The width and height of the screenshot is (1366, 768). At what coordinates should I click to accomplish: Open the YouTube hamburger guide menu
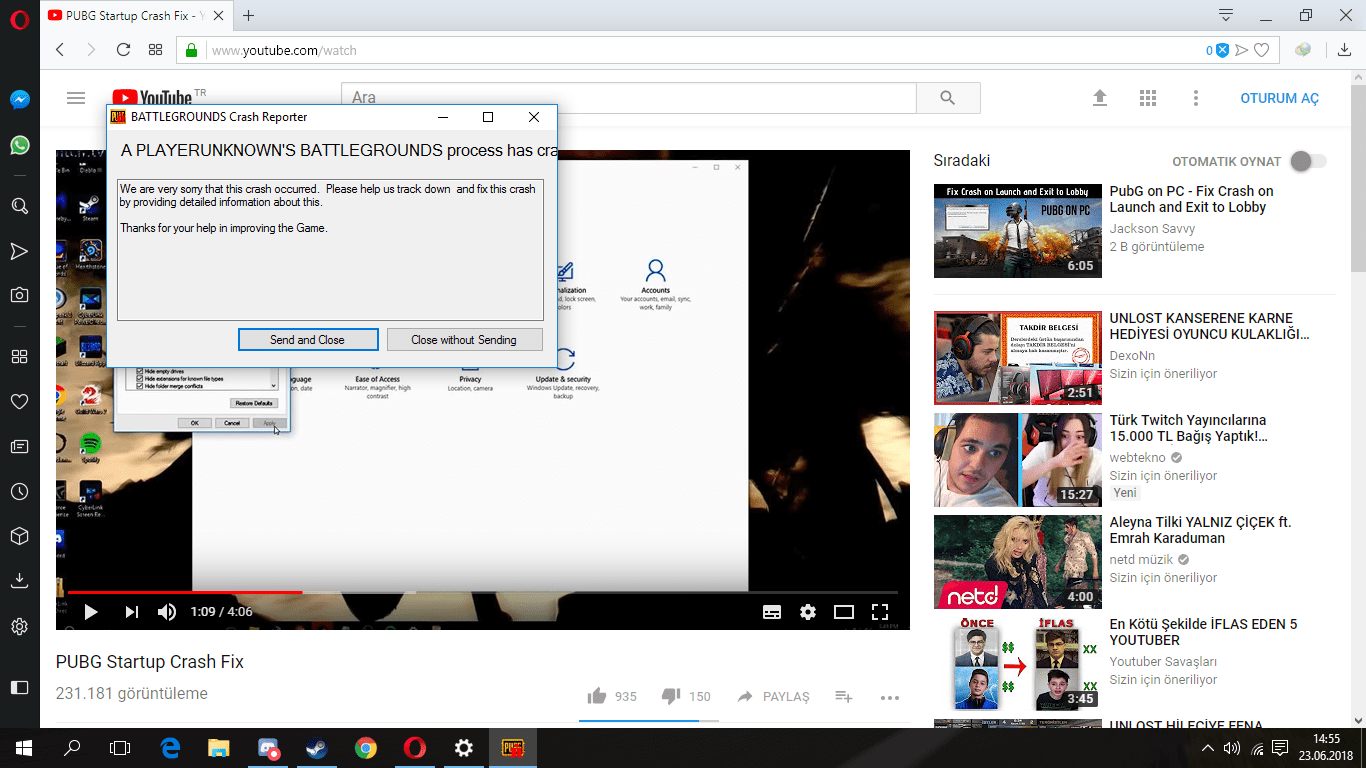pos(76,98)
